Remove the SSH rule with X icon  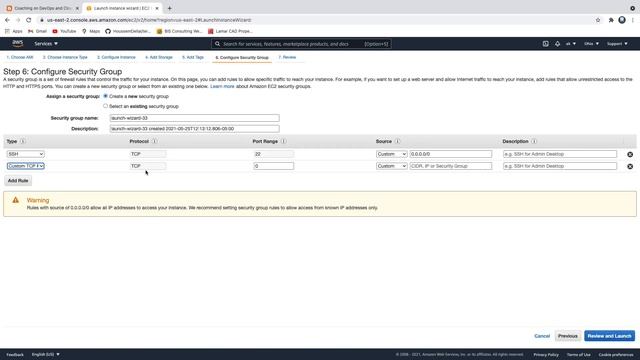(x=630, y=154)
